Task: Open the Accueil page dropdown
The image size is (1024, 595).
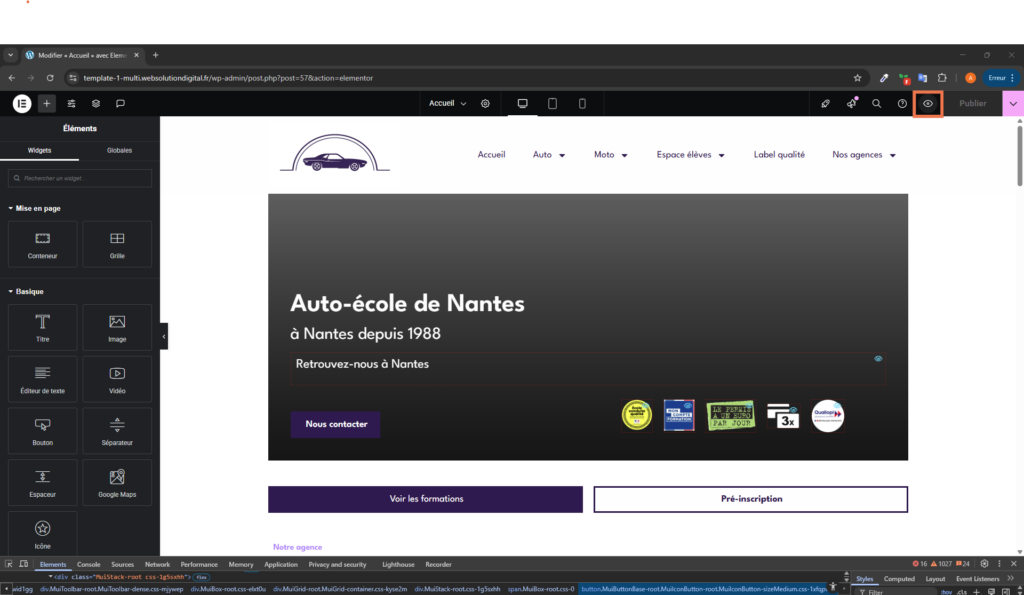Action: (x=447, y=103)
